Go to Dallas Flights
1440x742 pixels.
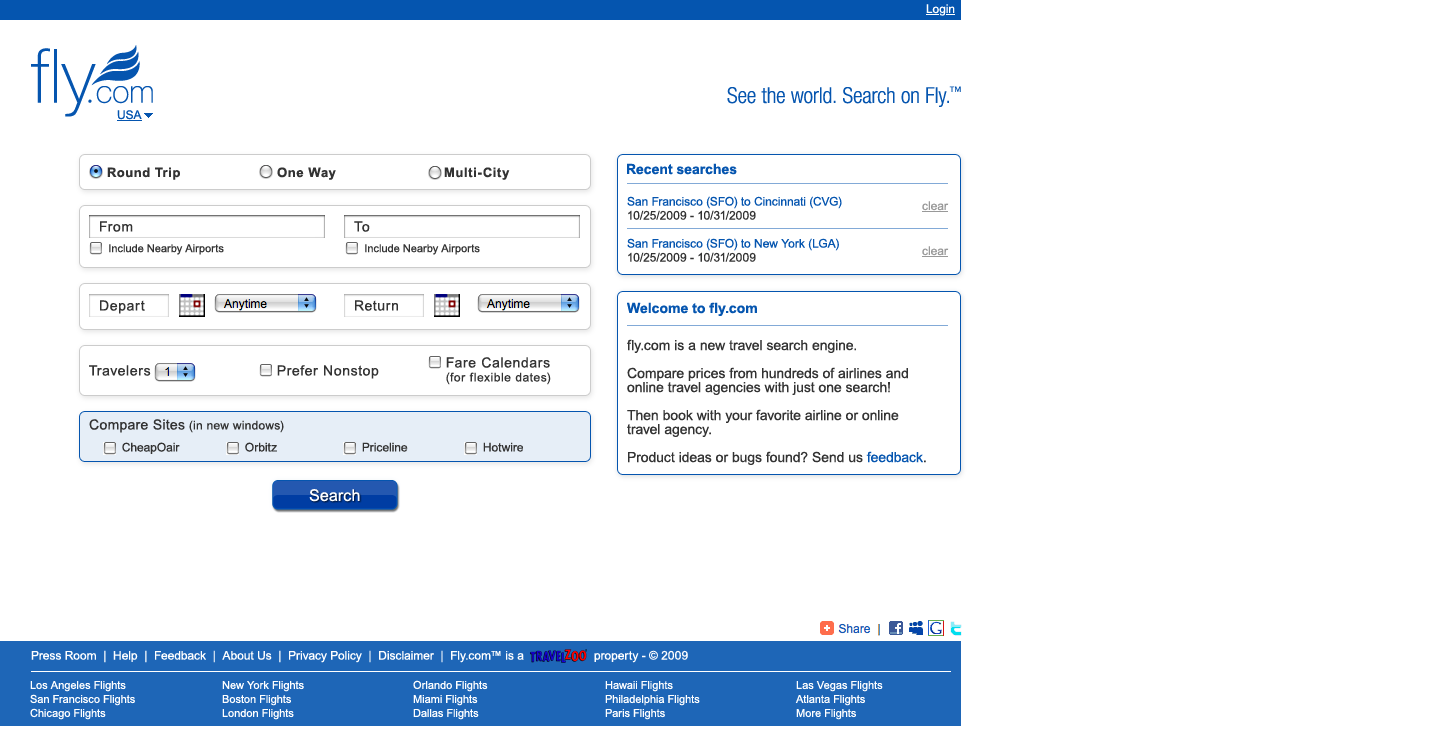coord(446,714)
